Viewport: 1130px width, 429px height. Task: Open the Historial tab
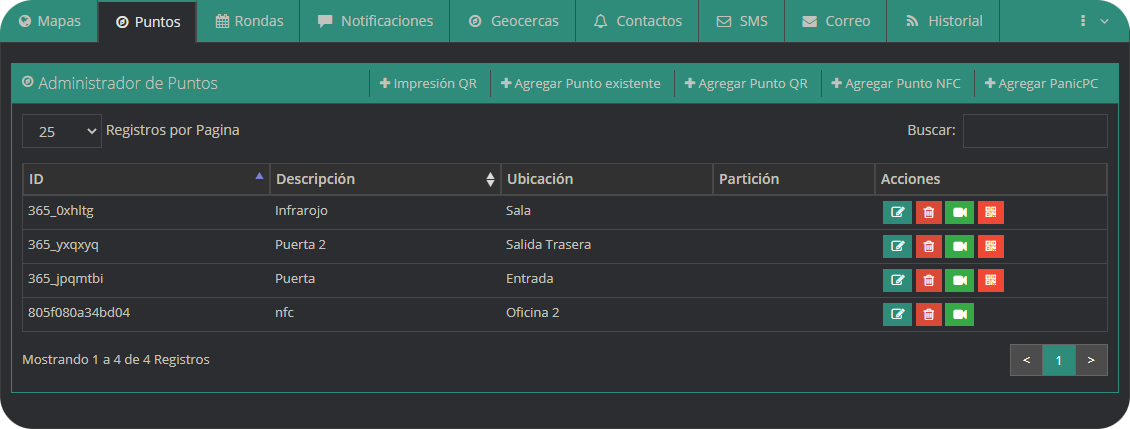[x=944, y=21]
